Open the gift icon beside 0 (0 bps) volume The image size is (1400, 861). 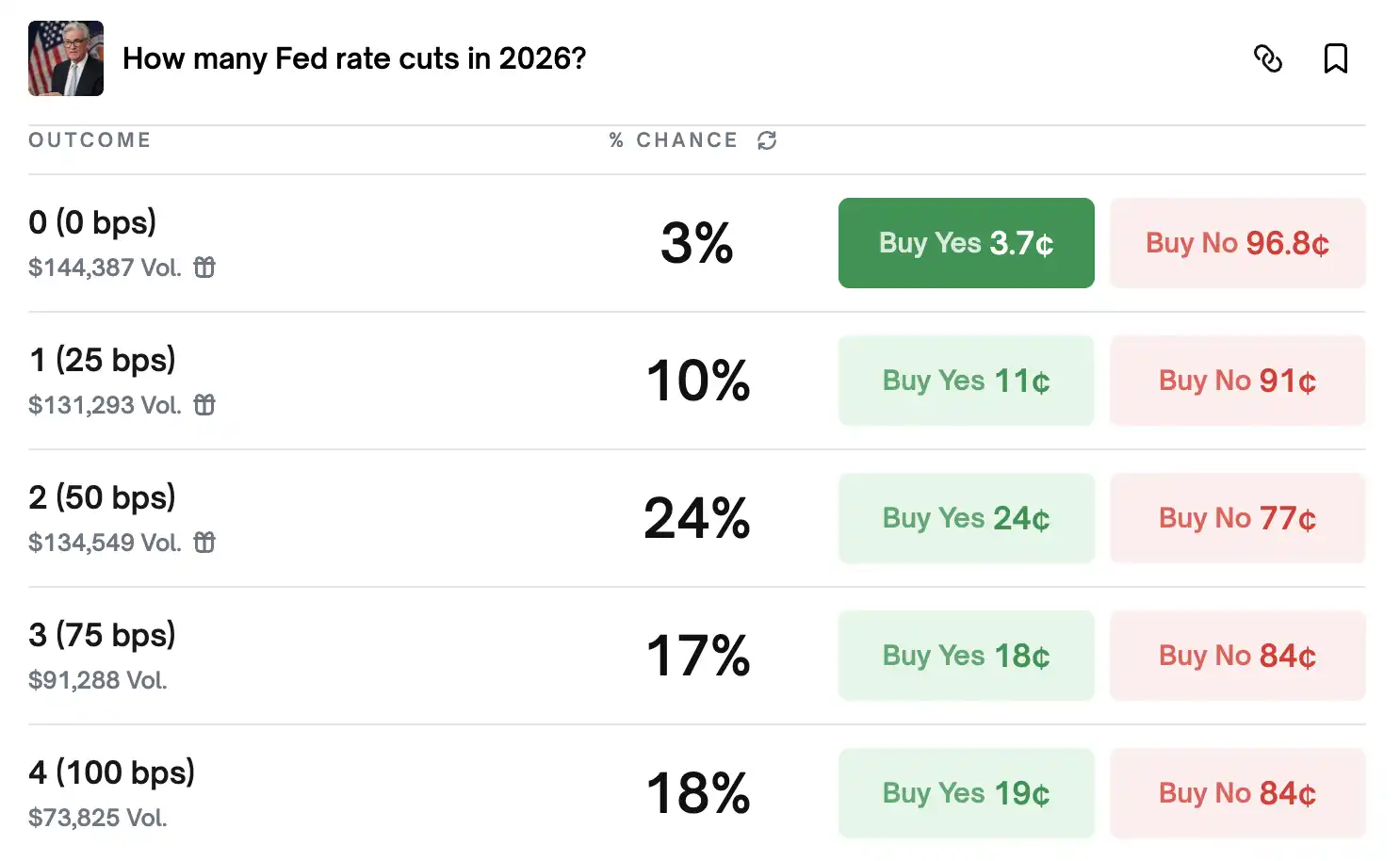[205, 267]
